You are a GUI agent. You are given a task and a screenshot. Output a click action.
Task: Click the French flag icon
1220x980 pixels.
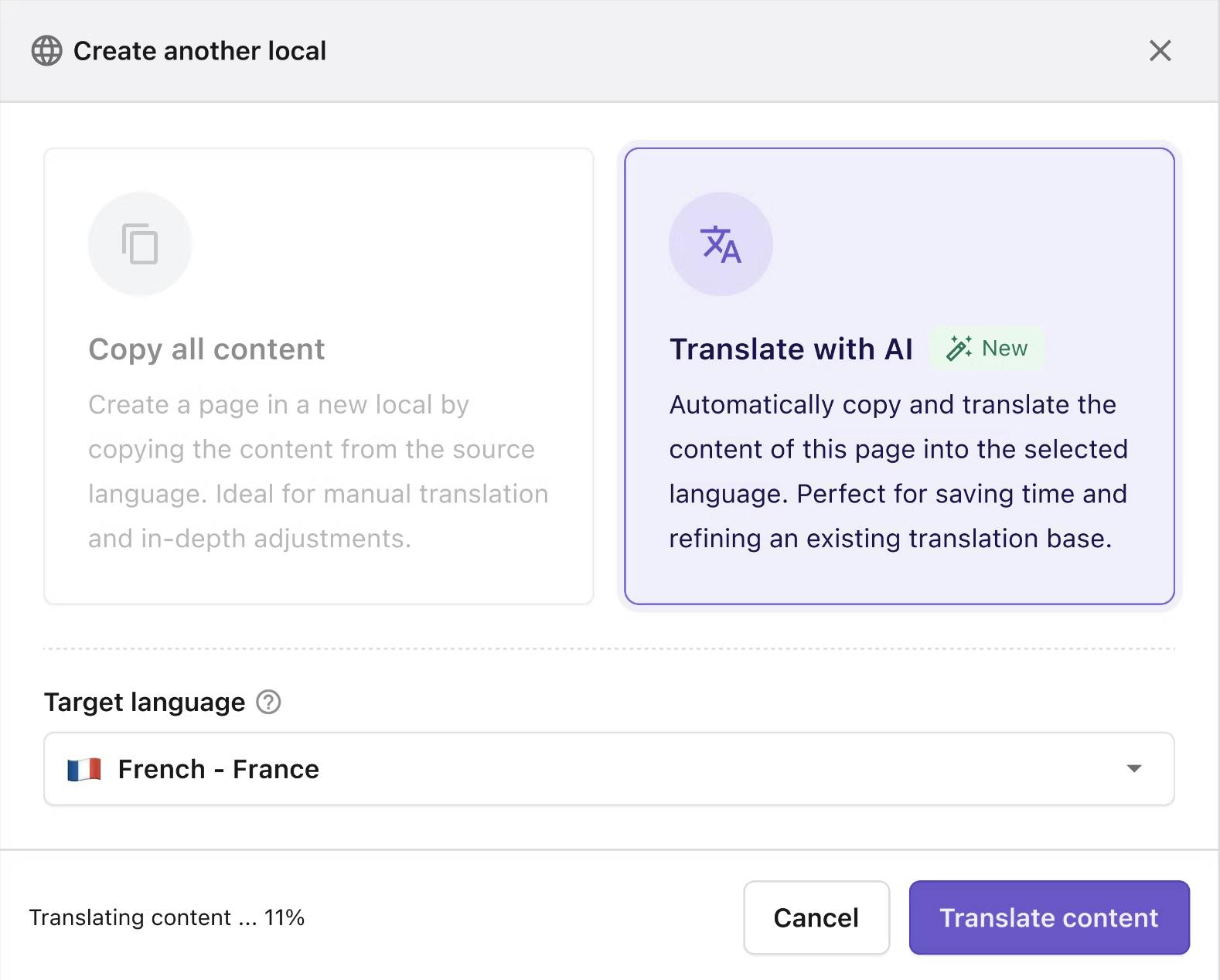84,769
